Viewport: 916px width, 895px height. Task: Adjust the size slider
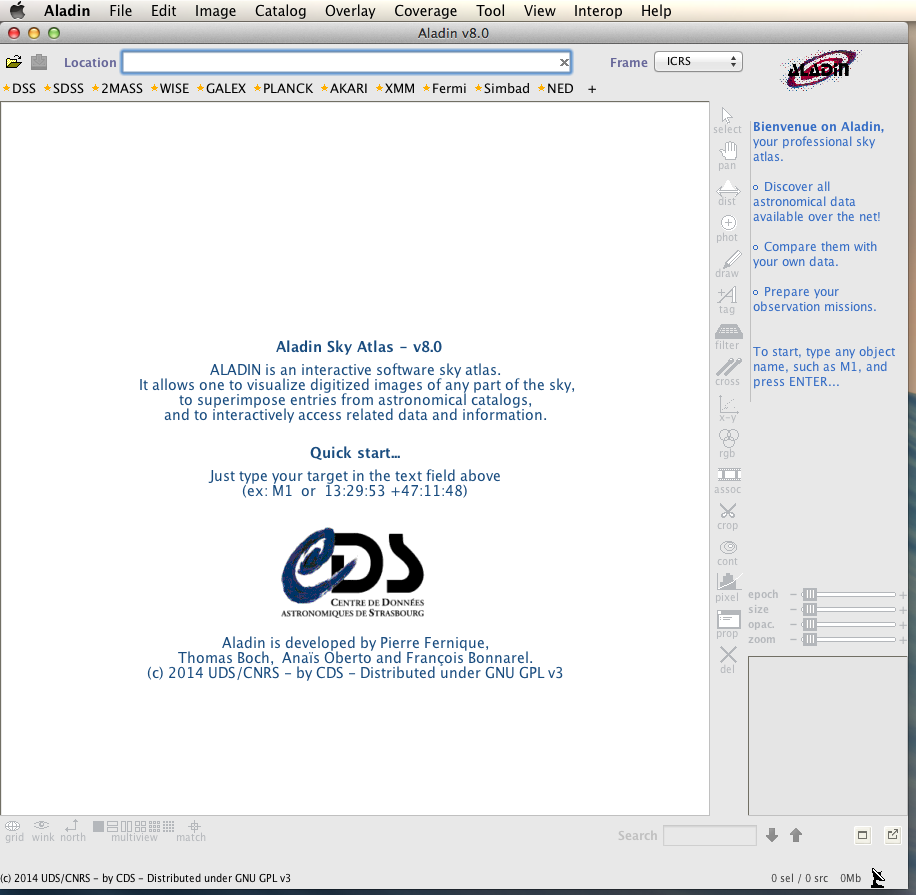pyautogui.click(x=849, y=609)
